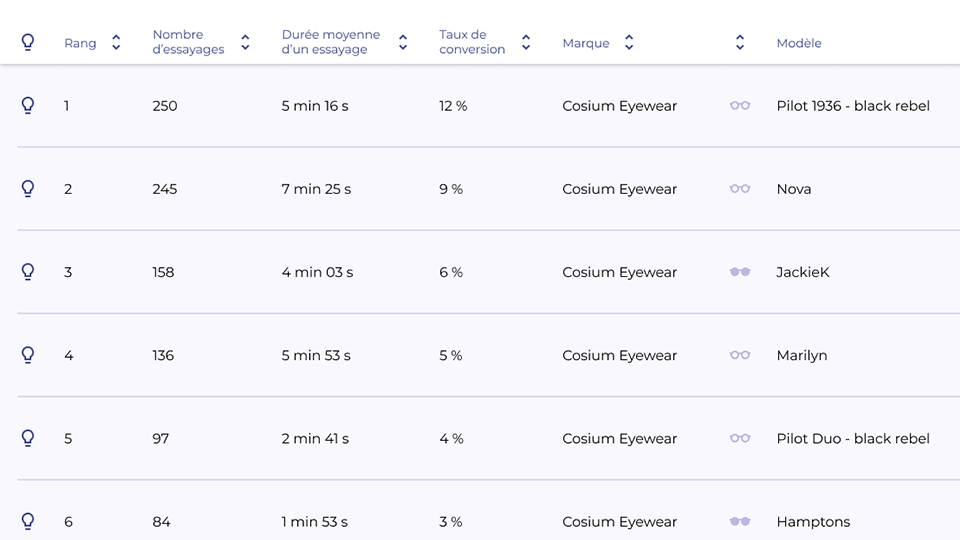Image resolution: width=960 pixels, height=540 pixels.
Task: Click the Taux de conversion header label
Action: [472, 42]
